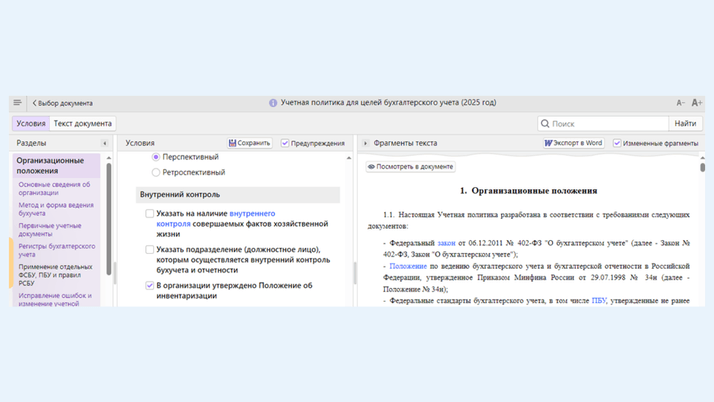The image size is (714, 402).
Task: Switch to the Текст документа tab
Action: point(83,124)
